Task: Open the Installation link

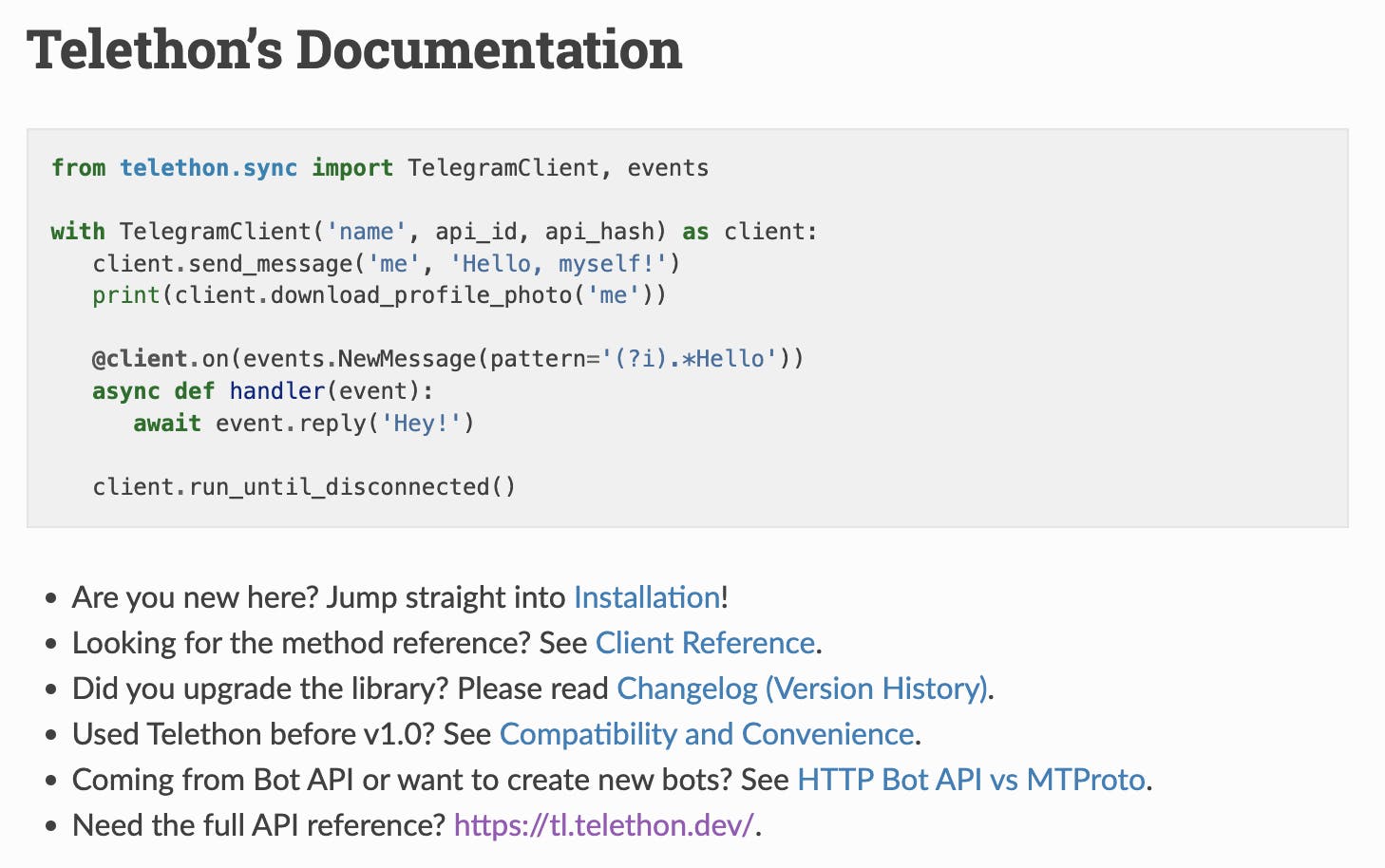Action: [646, 597]
